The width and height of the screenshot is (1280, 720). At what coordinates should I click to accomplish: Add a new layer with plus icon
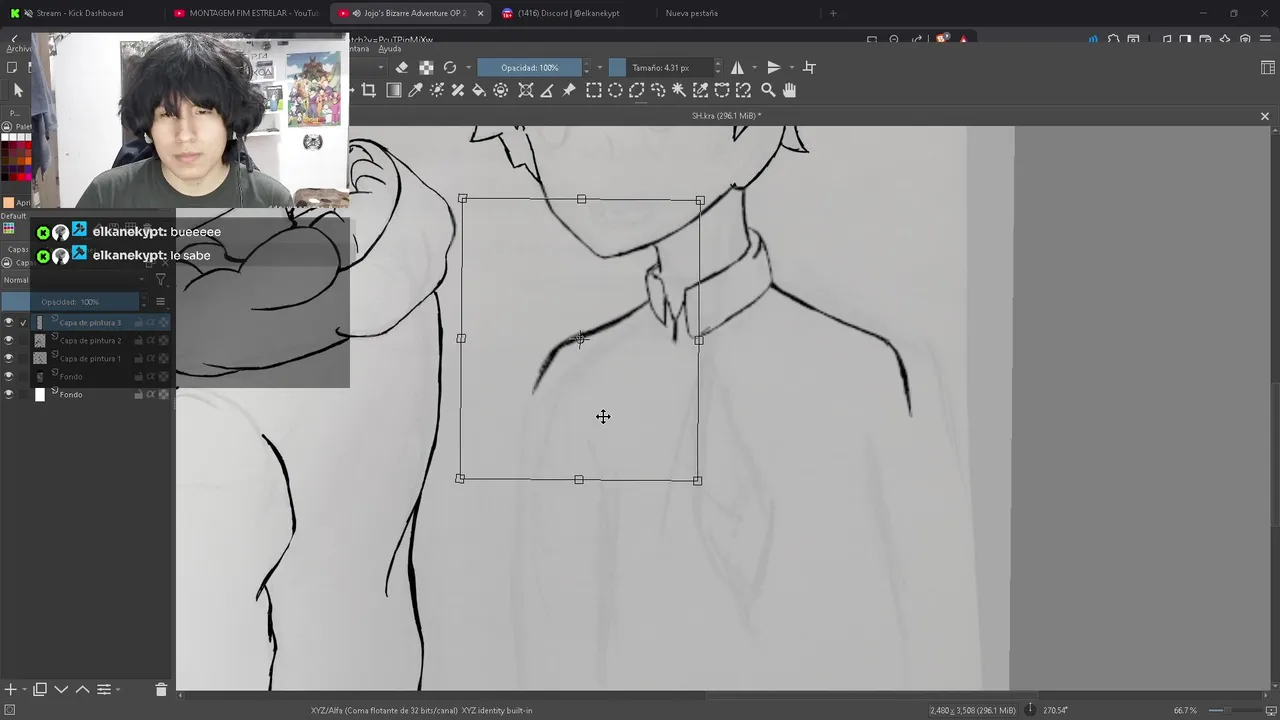(11, 689)
